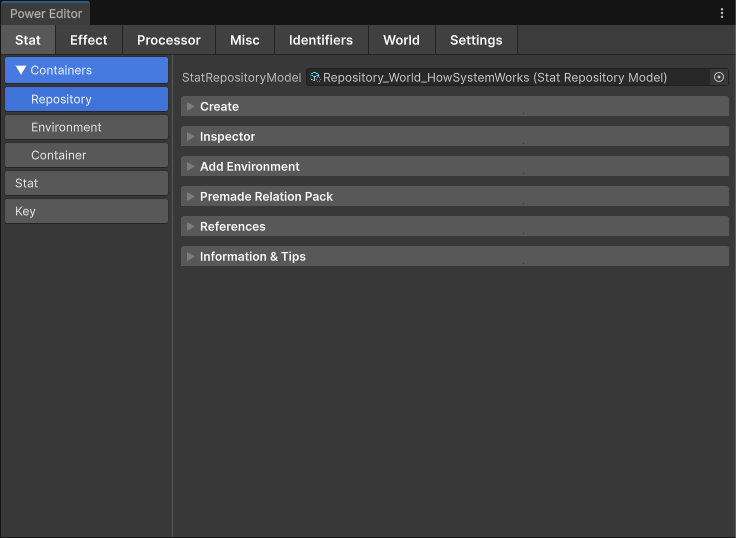Open the Settings tab
736x538 pixels.
click(x=476, y=40)
